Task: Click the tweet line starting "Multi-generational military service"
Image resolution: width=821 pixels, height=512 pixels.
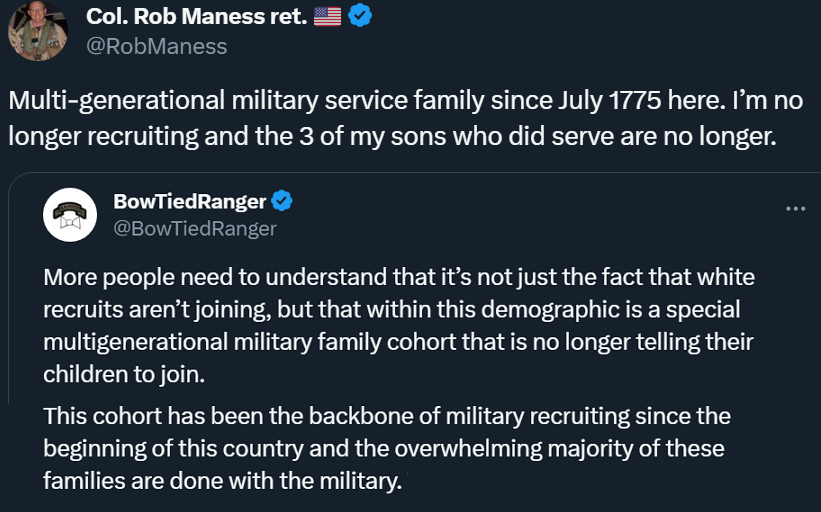Action: click(x=405, y=102)
